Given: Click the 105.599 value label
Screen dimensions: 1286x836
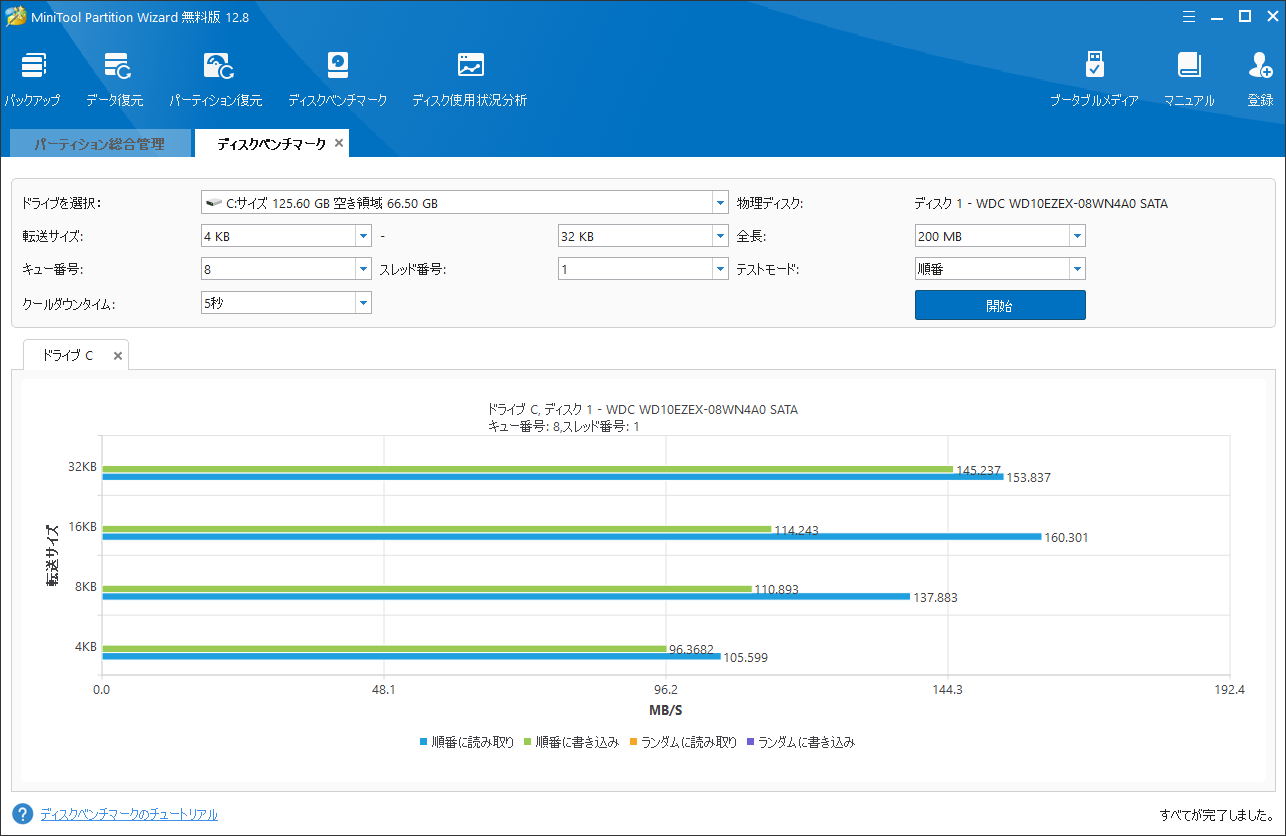Looking at the screenshot, I should tap(745, 658).
